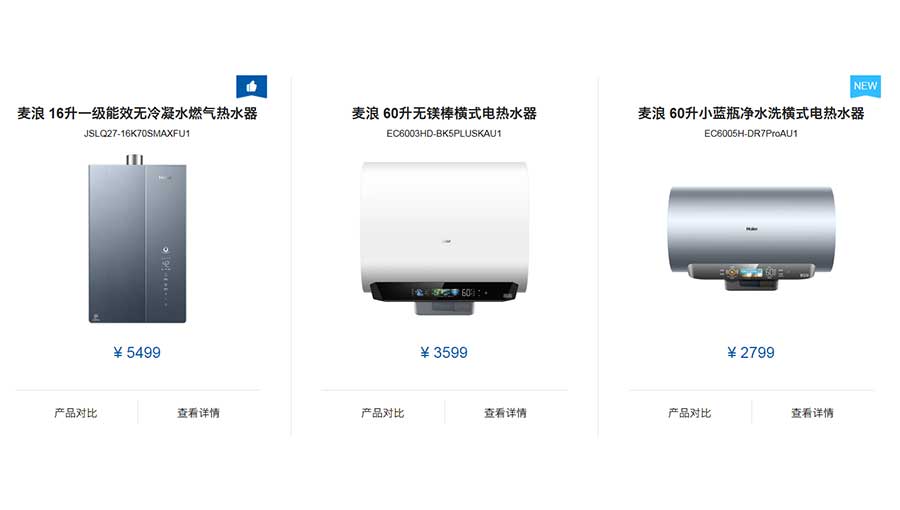
Task: Click 产品对比 under the ¥5499 heater
Action: [76, 413]
